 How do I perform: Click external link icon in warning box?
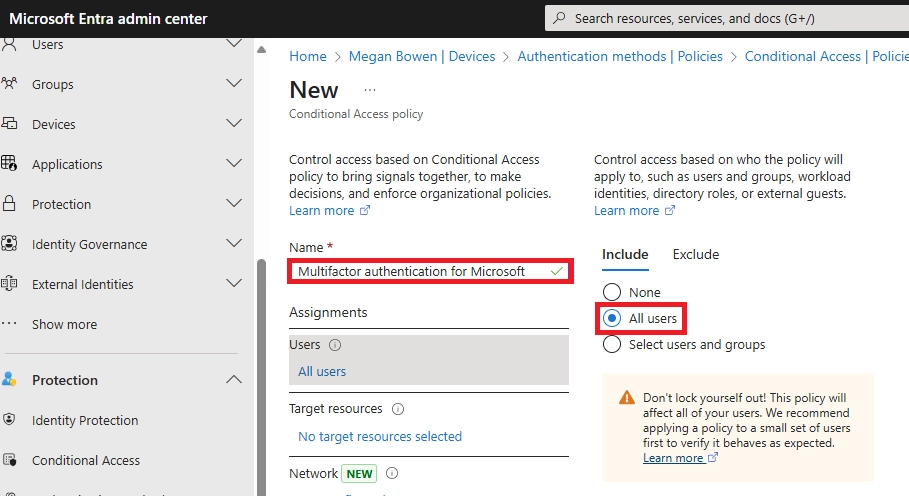[712, 457]
